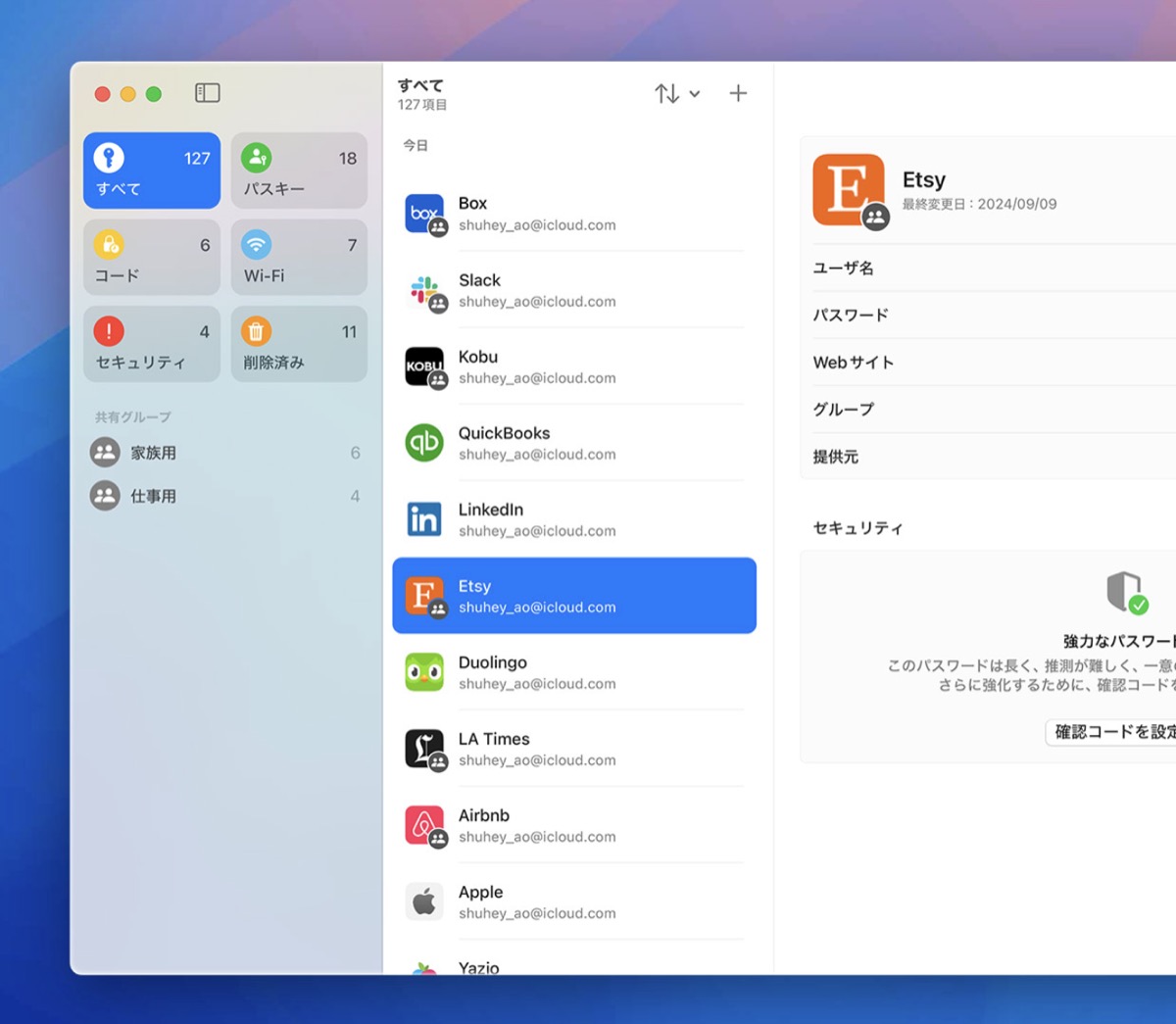1176x1024 pixels.
Task: Click the Etsy icon in detail header
Action: click(x=848, y=189)
